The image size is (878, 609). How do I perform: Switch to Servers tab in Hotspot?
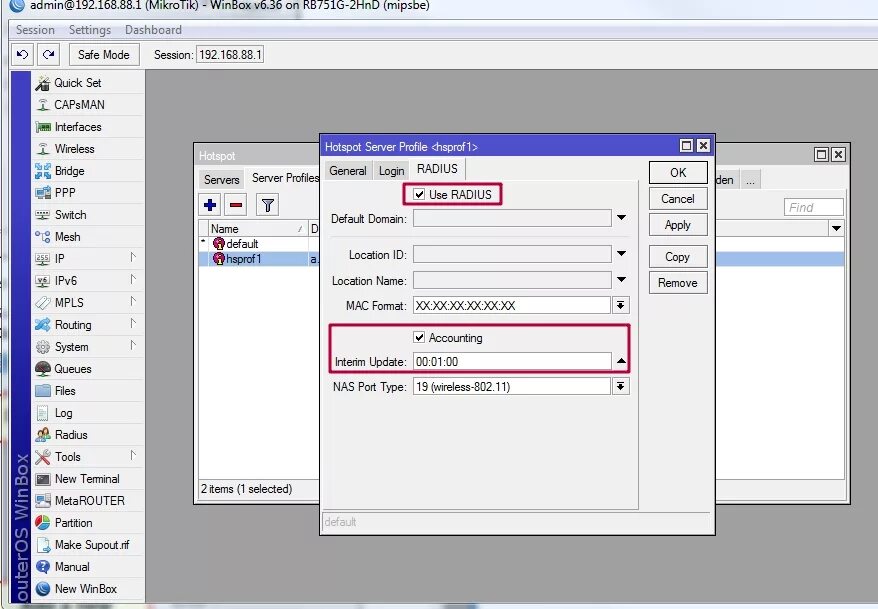[x=222, y=180]
